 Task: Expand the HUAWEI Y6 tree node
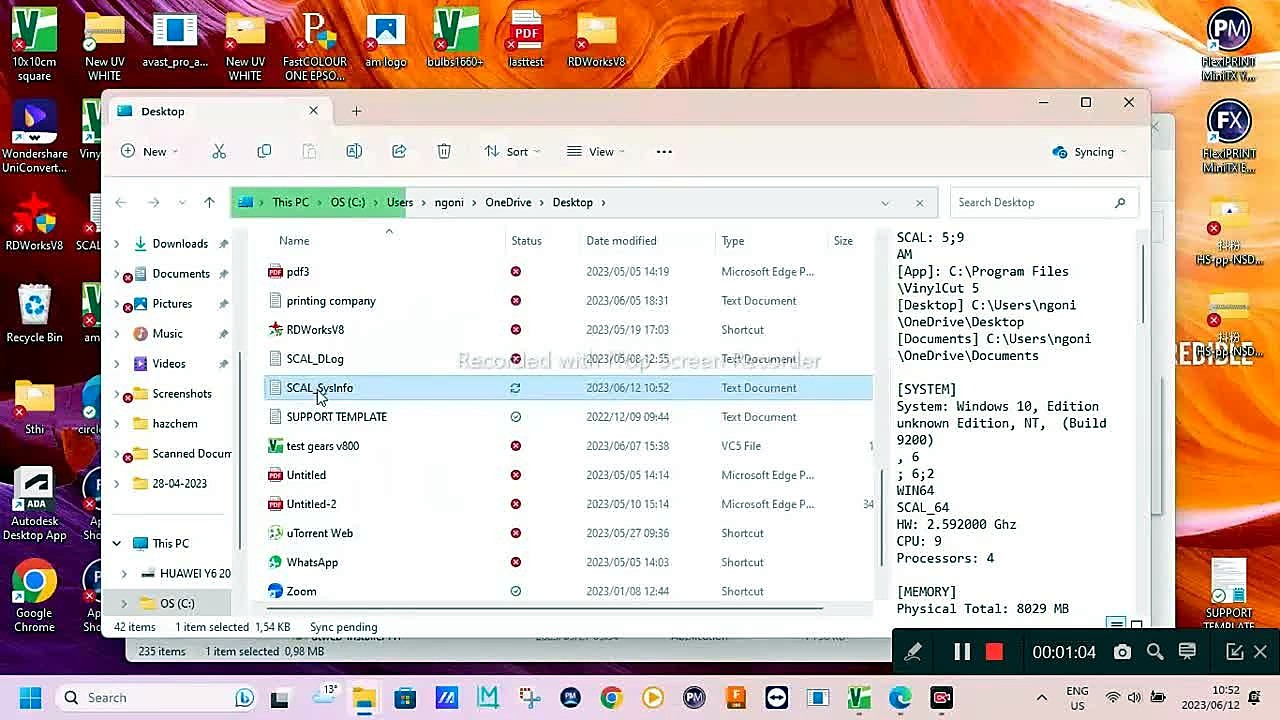point(124,573)
